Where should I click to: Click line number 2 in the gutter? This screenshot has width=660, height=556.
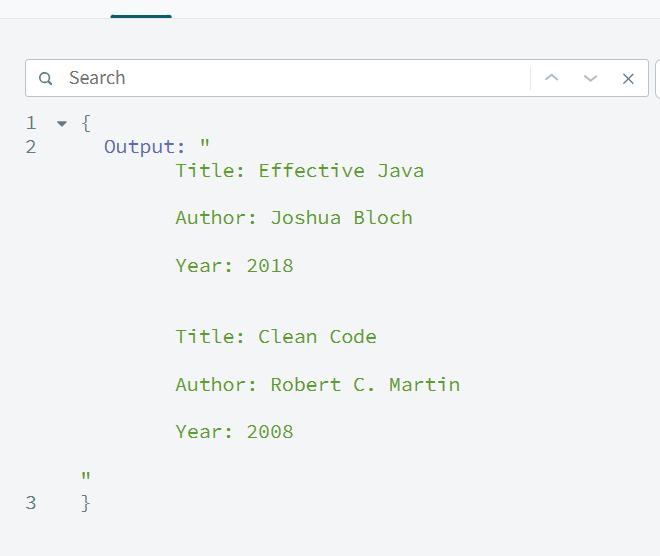point(31,147)
